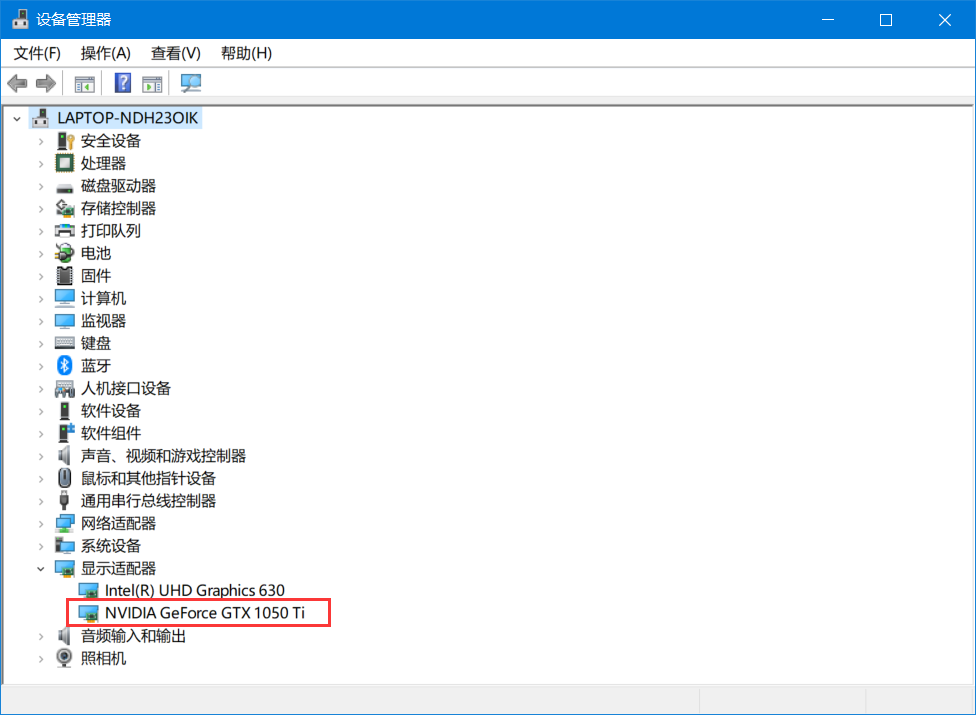Select NVIDIA GeForce GTX 1050 Ti device

pos(205,613)
